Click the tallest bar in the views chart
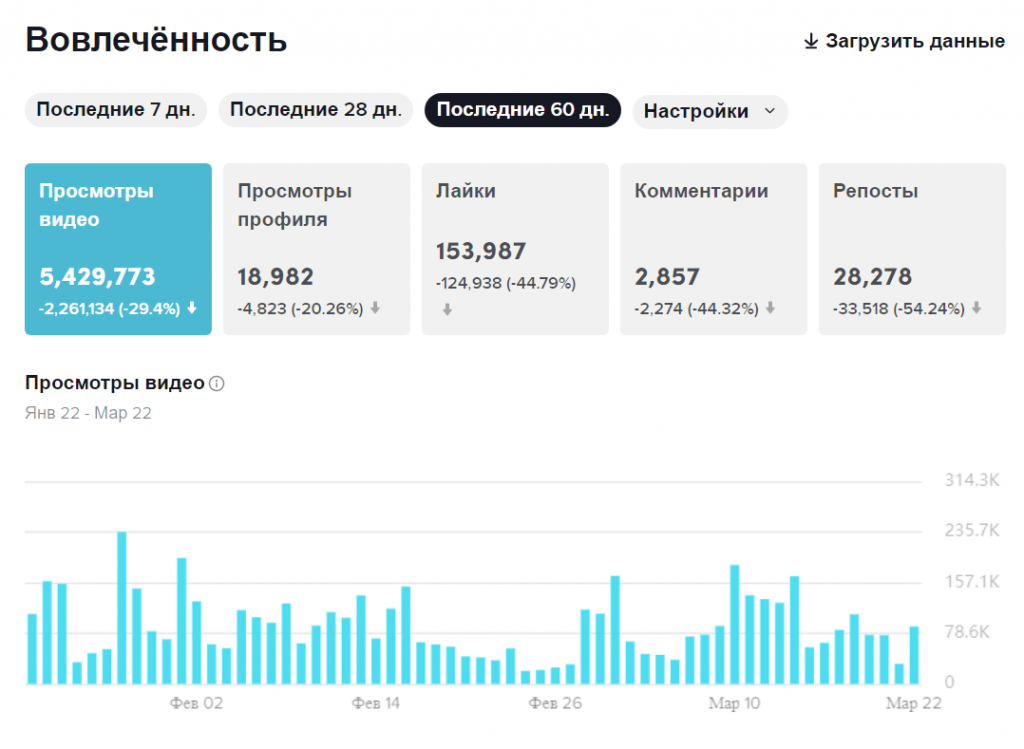The height and width of the screenshot is (749, 1024). 122,608
